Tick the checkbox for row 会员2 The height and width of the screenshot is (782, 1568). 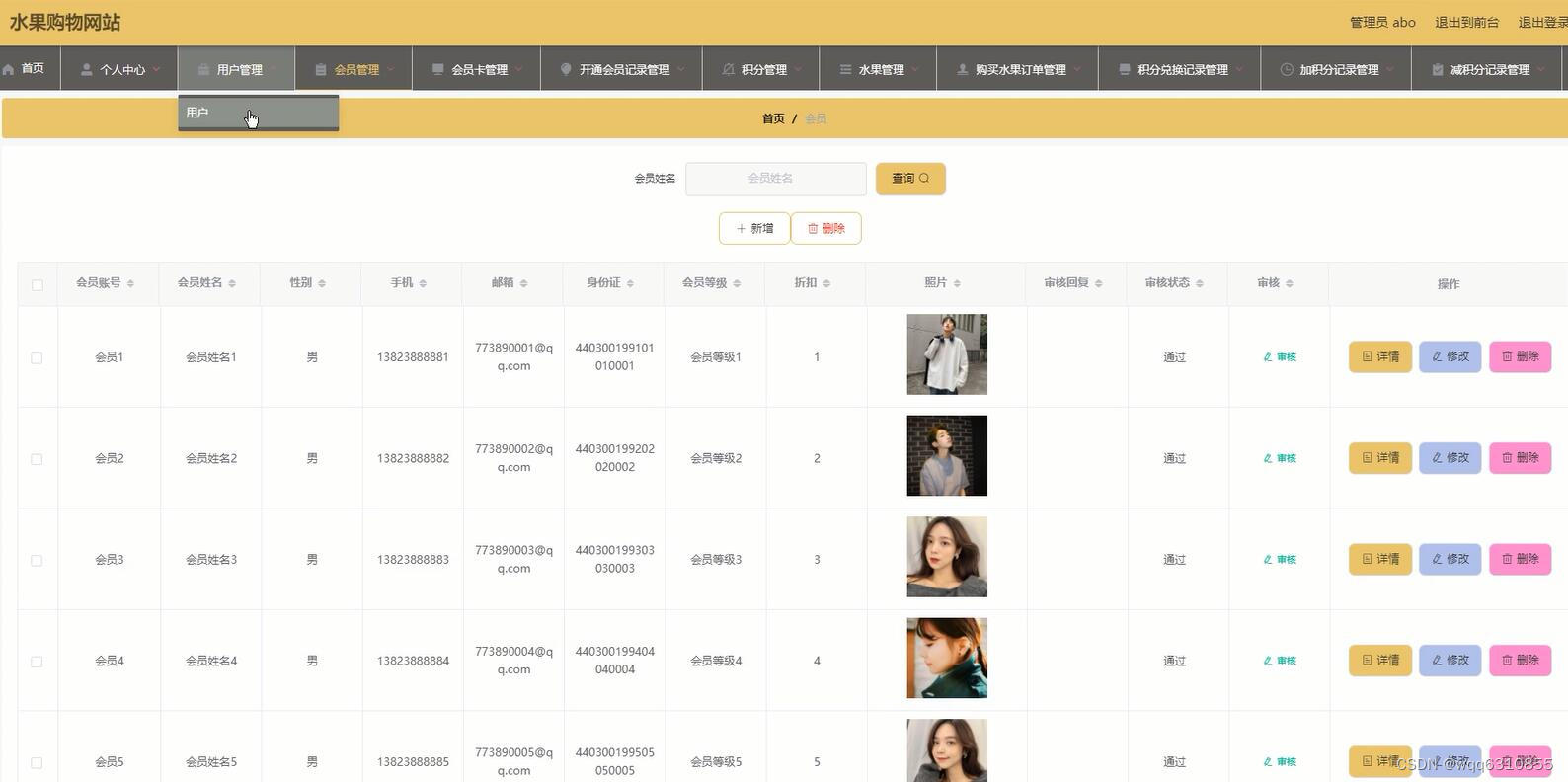(37, 459)
